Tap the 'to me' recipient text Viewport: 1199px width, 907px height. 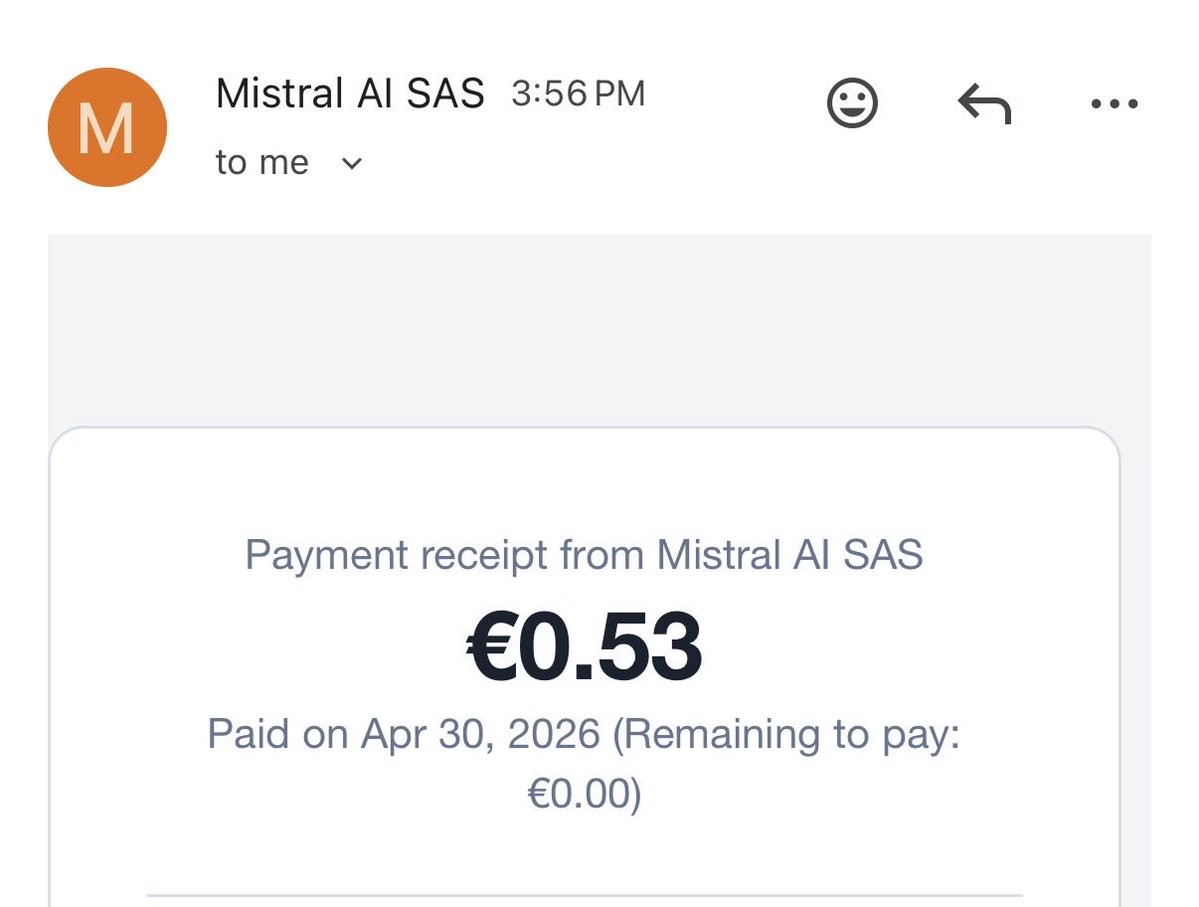(262, 163)
